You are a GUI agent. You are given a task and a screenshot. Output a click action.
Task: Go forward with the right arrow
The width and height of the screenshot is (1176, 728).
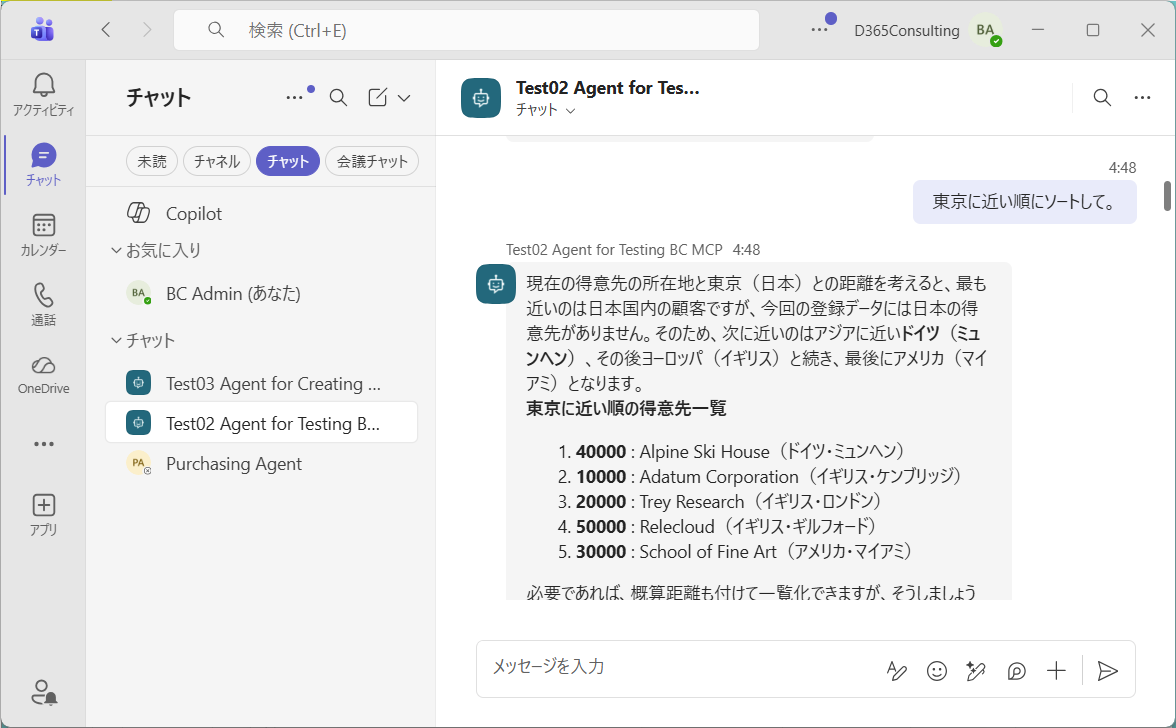pyautogui.click(x=147, y=30)
